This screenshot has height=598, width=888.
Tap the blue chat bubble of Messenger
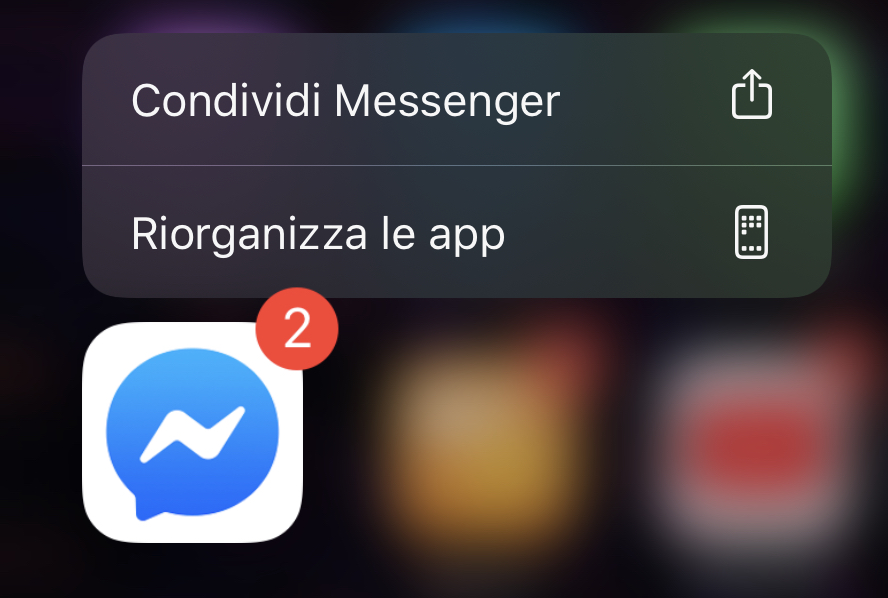click(x=193, y=434)
